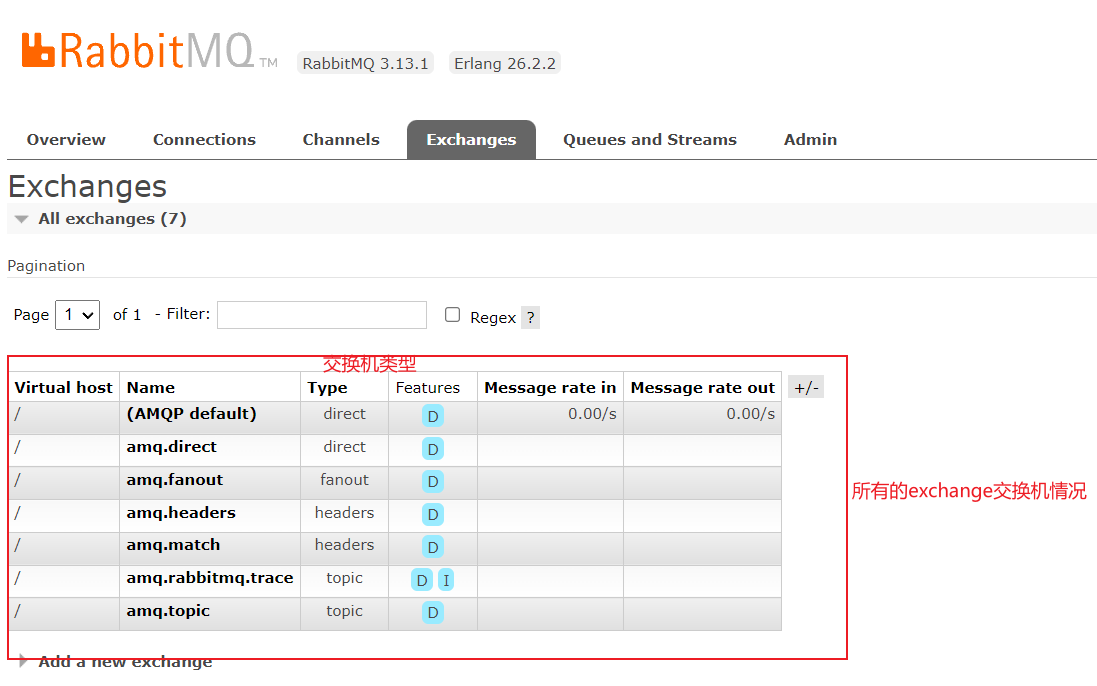Click the exchange Filter input field
The image size is (1097, 686).
tap(322, 315)
